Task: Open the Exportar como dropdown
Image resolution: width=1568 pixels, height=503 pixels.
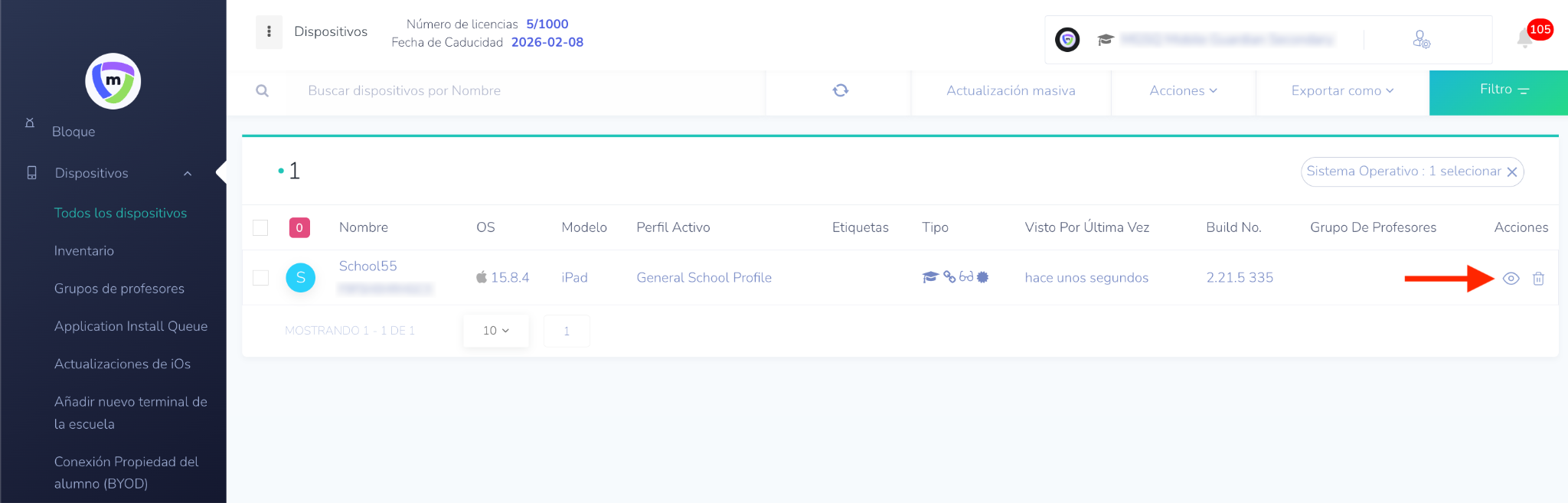Action: [1342, 91]
